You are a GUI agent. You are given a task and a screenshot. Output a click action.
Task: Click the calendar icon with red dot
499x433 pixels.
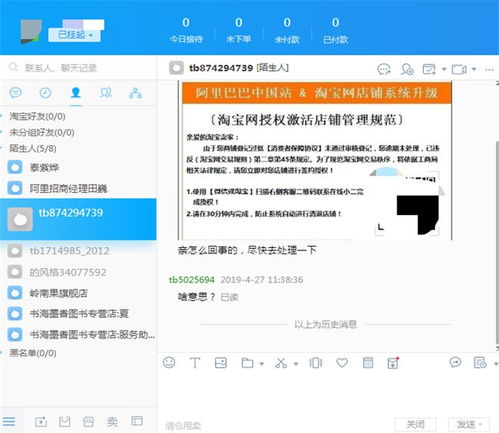pyautogui.click(x=393, y=363)
